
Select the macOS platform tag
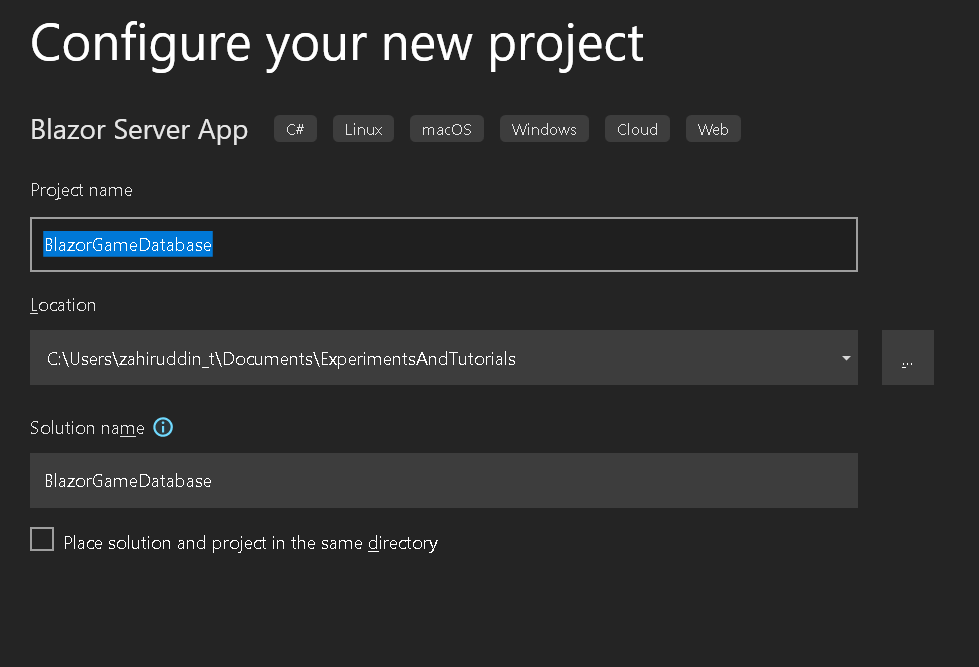pyautogui.click(x=446, y=129)
